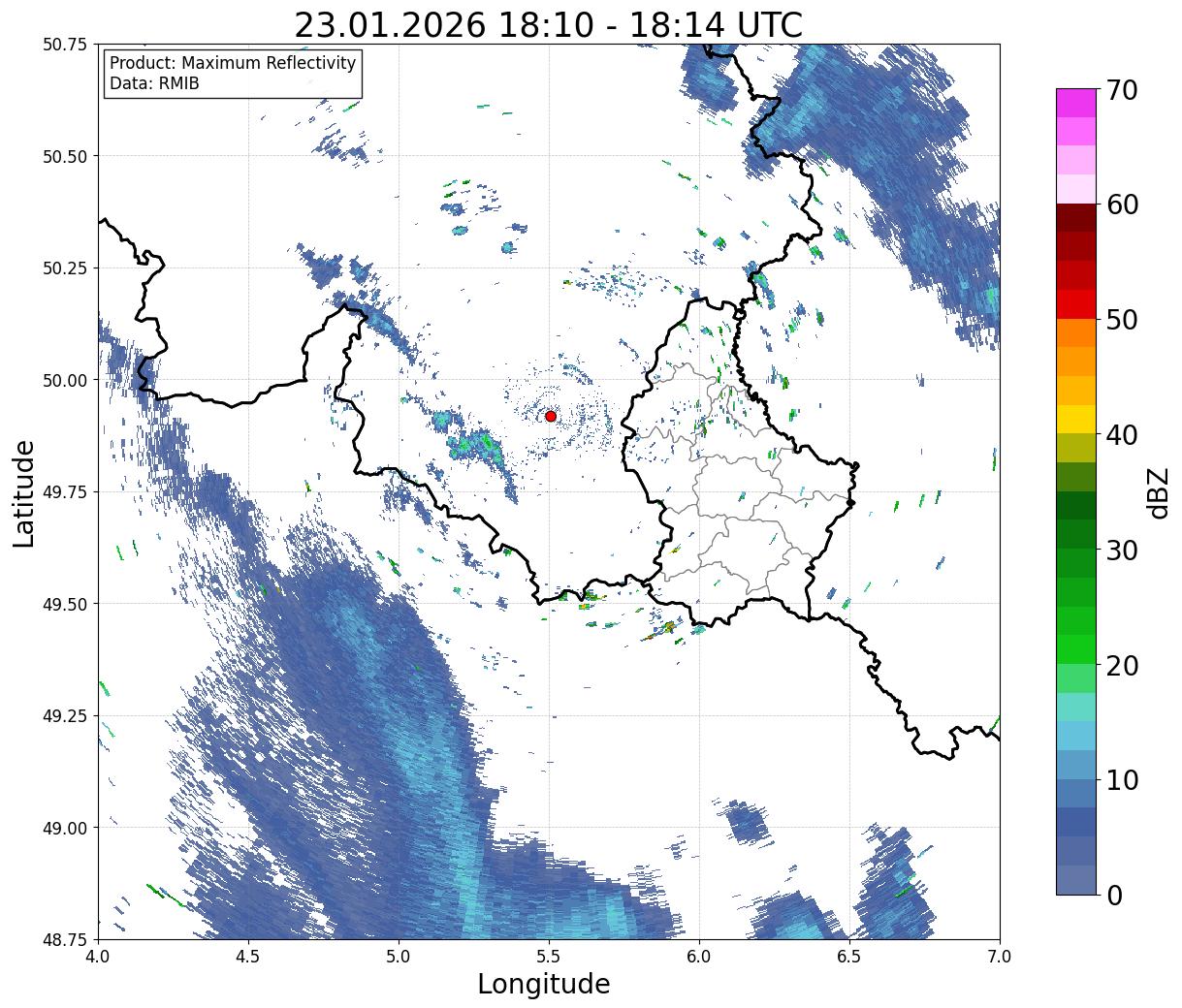Click the colorbar tick value 0

pyautogui.click(x=1113, y=895)
